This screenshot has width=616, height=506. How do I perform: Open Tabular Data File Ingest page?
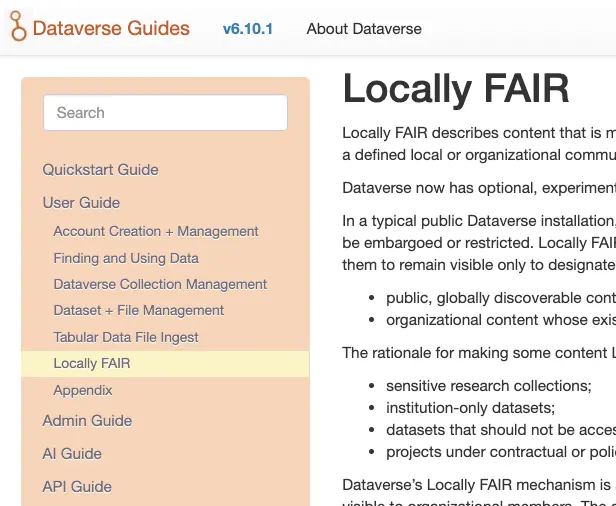tap(126, 337)
